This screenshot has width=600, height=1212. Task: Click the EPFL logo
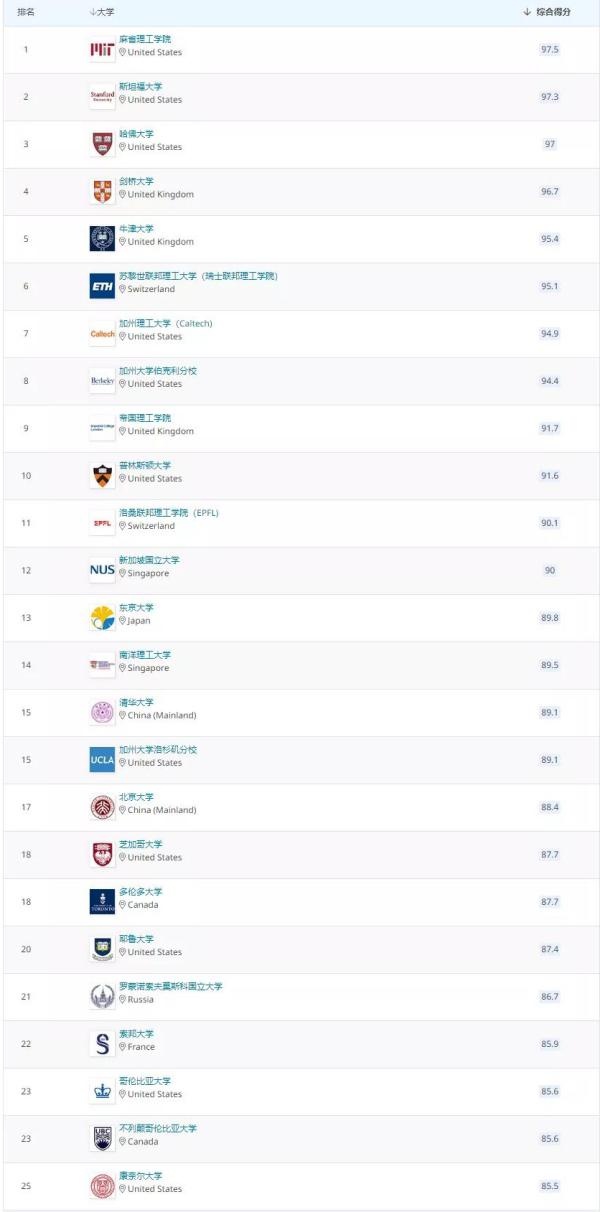pos(102,523)
